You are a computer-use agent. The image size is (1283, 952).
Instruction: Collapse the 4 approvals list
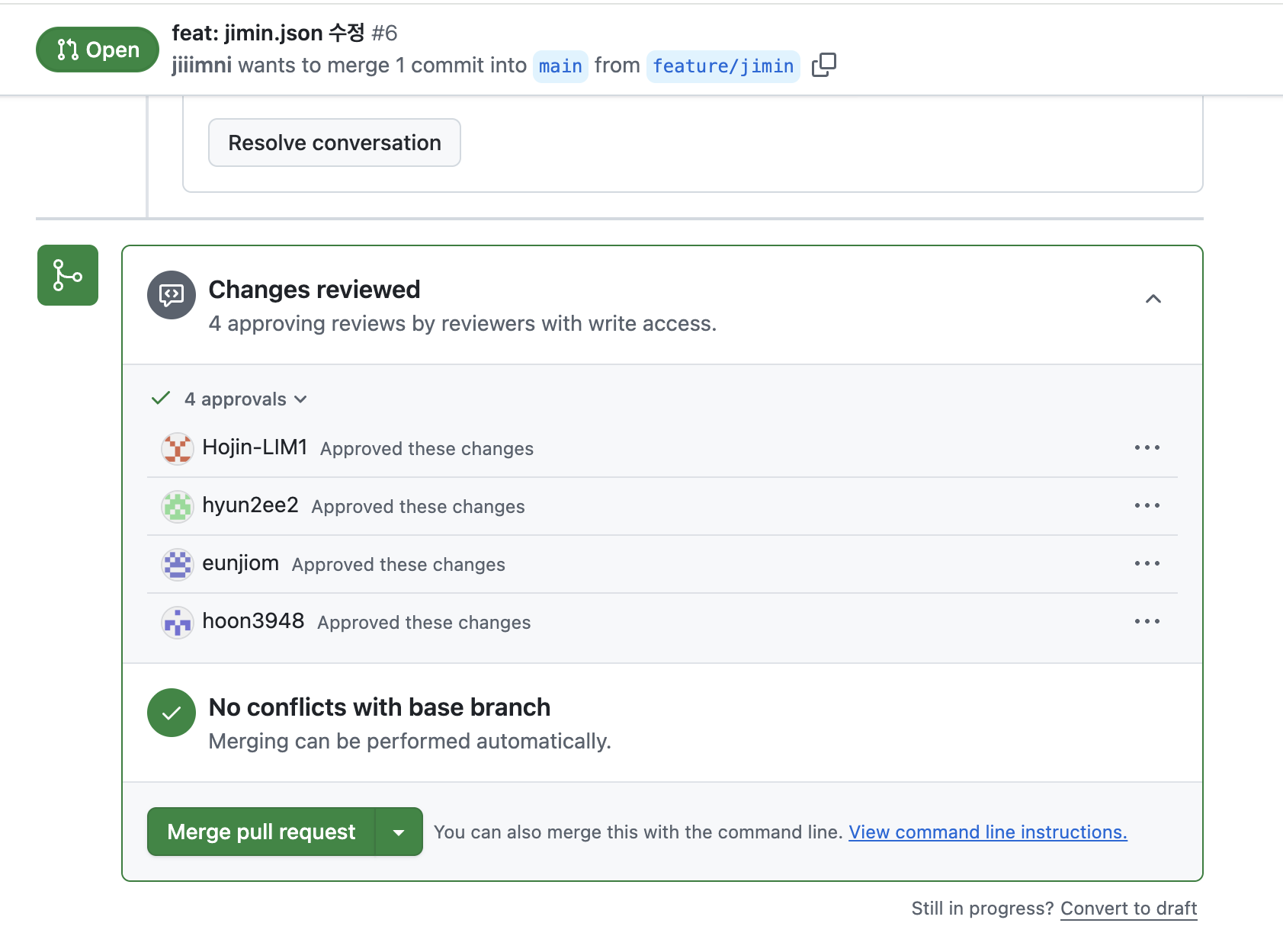click(245, 399)
